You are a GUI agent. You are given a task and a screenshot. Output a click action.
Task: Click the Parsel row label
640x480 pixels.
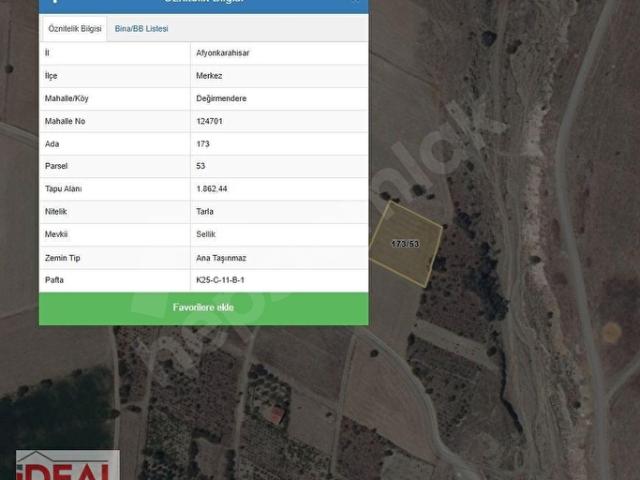(x=56, y=166)
